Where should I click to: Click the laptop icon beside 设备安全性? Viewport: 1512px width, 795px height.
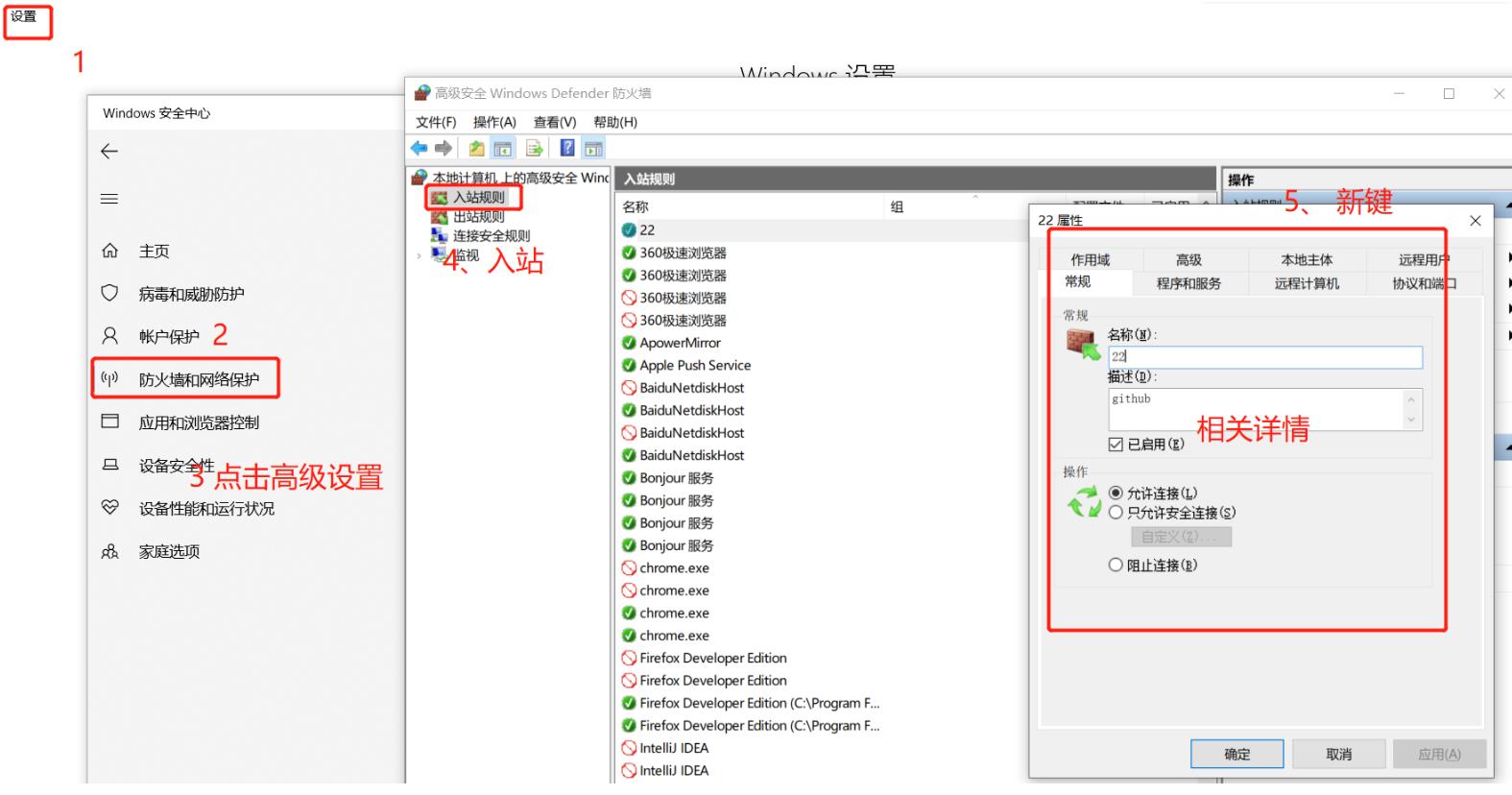click(109, 465)
